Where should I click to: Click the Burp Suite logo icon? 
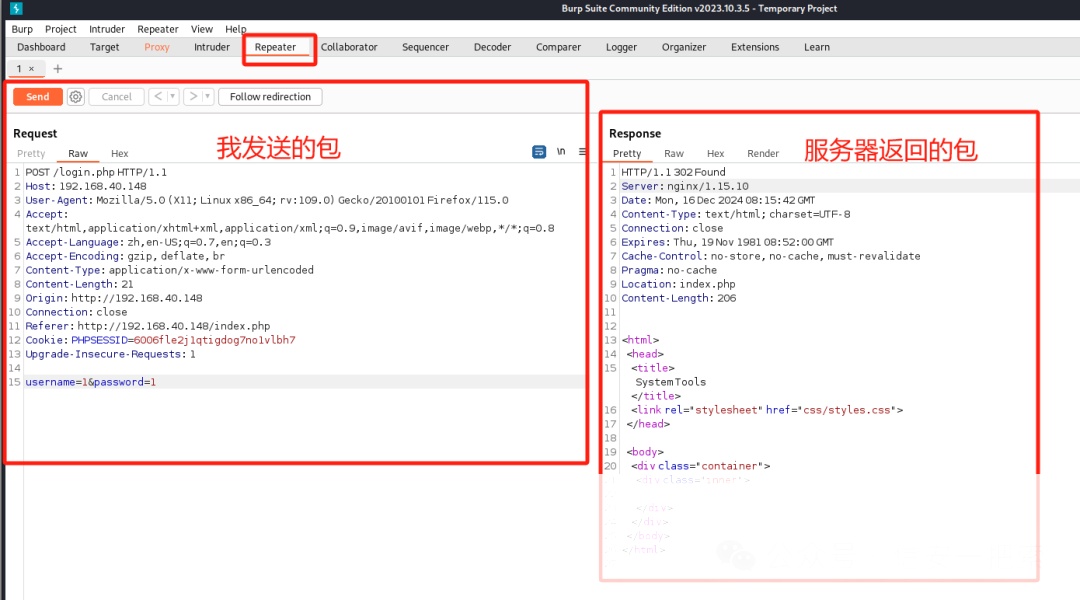click(x=16, y=8)
